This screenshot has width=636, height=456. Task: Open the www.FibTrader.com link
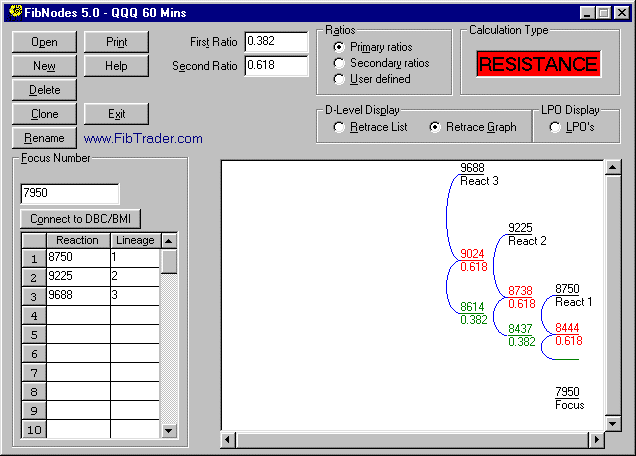pyautogui.click(x=143, y=138)
